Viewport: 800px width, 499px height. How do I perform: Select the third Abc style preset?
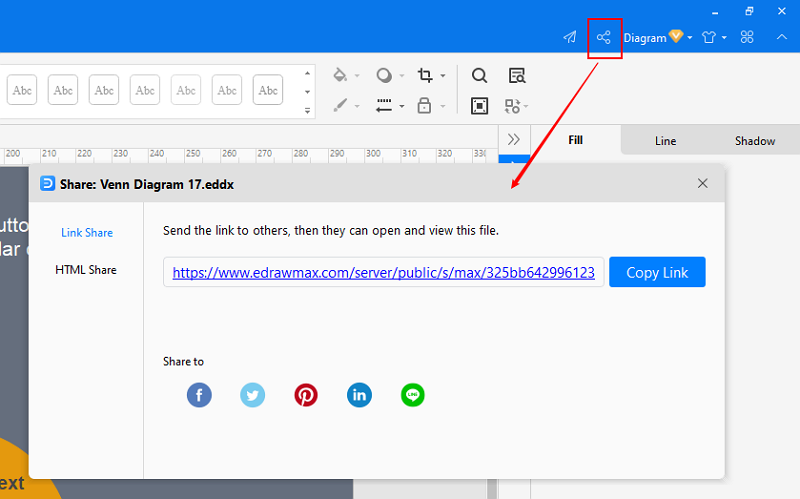coord(104,90)
